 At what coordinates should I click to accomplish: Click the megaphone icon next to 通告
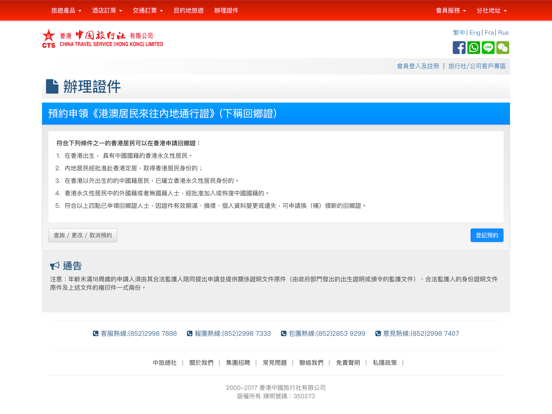(x=55, y=265)
